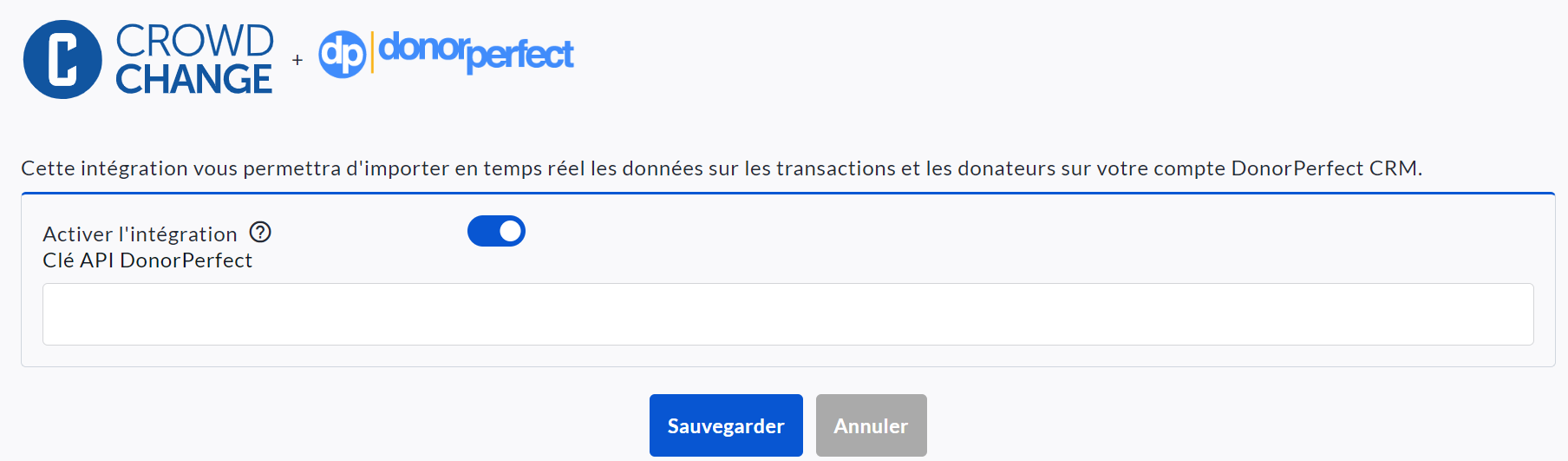Click the plus sign between the logos
This screenshot has width=1568, height=461.
[x=297, y=60]
